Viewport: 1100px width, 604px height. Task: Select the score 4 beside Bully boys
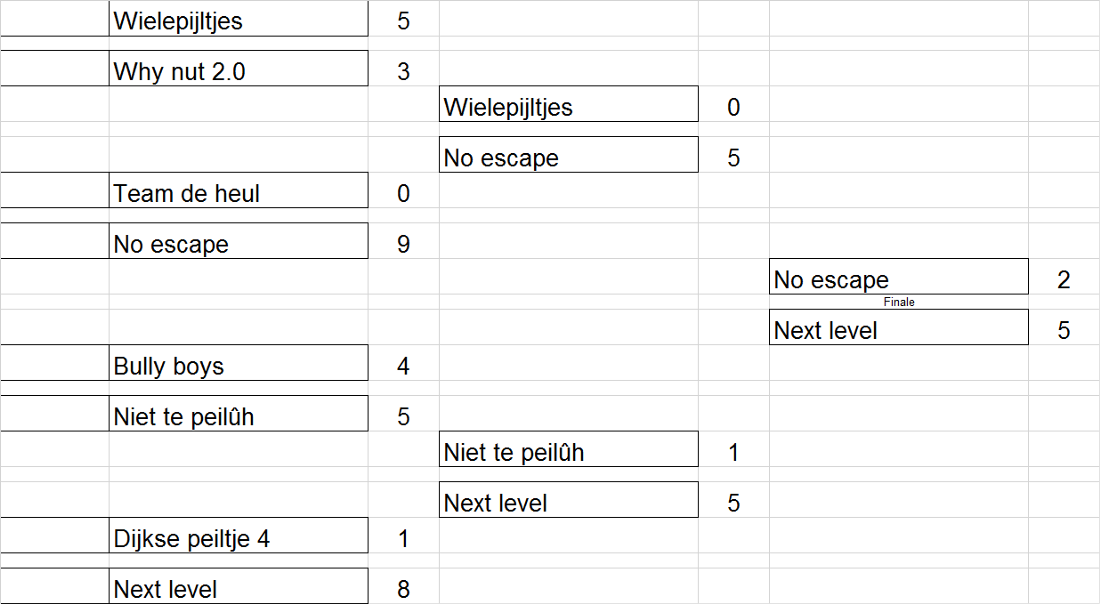pos(403,363)
